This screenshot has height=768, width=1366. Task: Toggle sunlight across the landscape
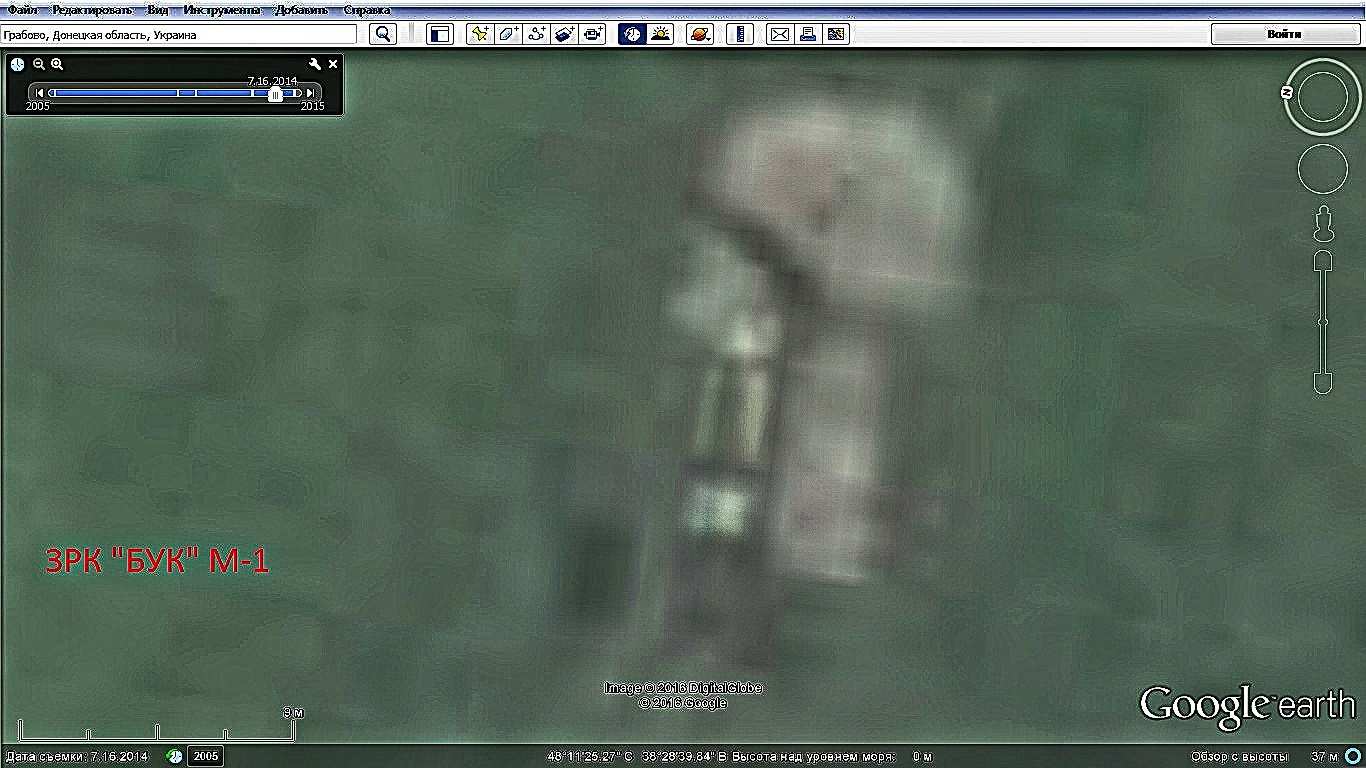point(660,34)
